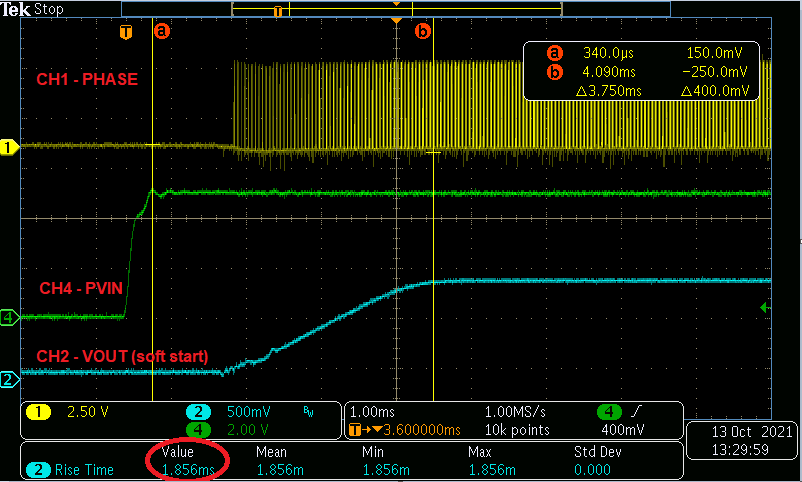This screenshot has width=802, height=482.
Task: Click the yellow channel 1 badge in readout
Action: (x=38, y=412)
